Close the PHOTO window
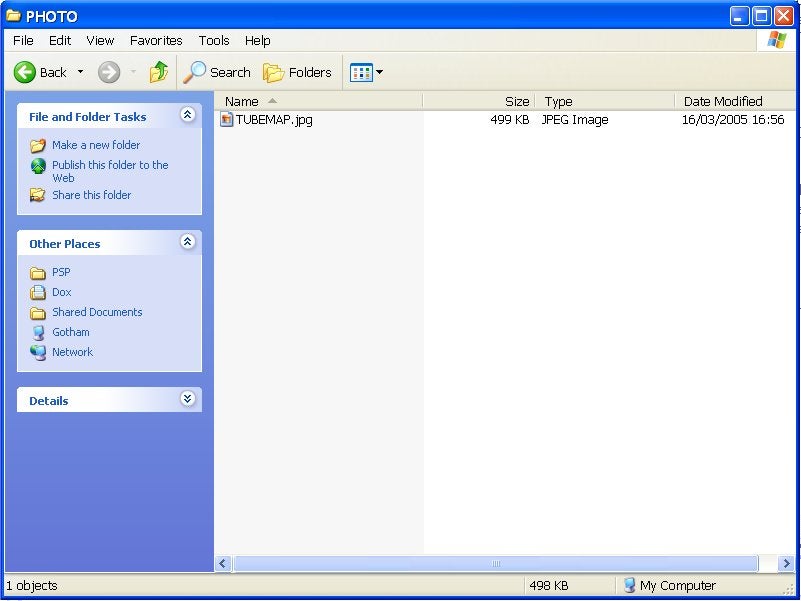This screenshot has width=801, height=601. pyautogui.click(x=784, y=16)
